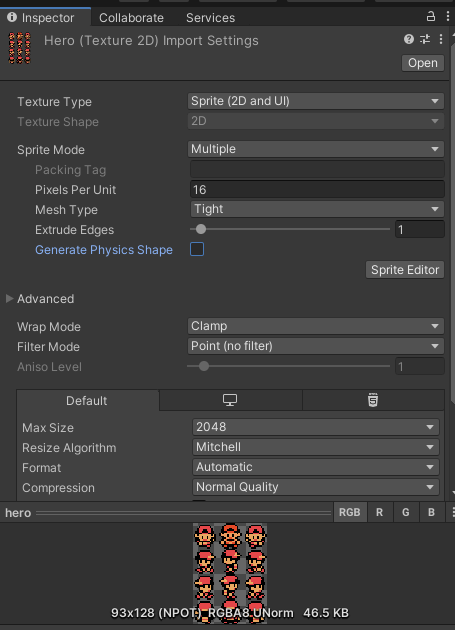Show RGB channels in preview
455x630 pixels.
[x=350, y=512]
